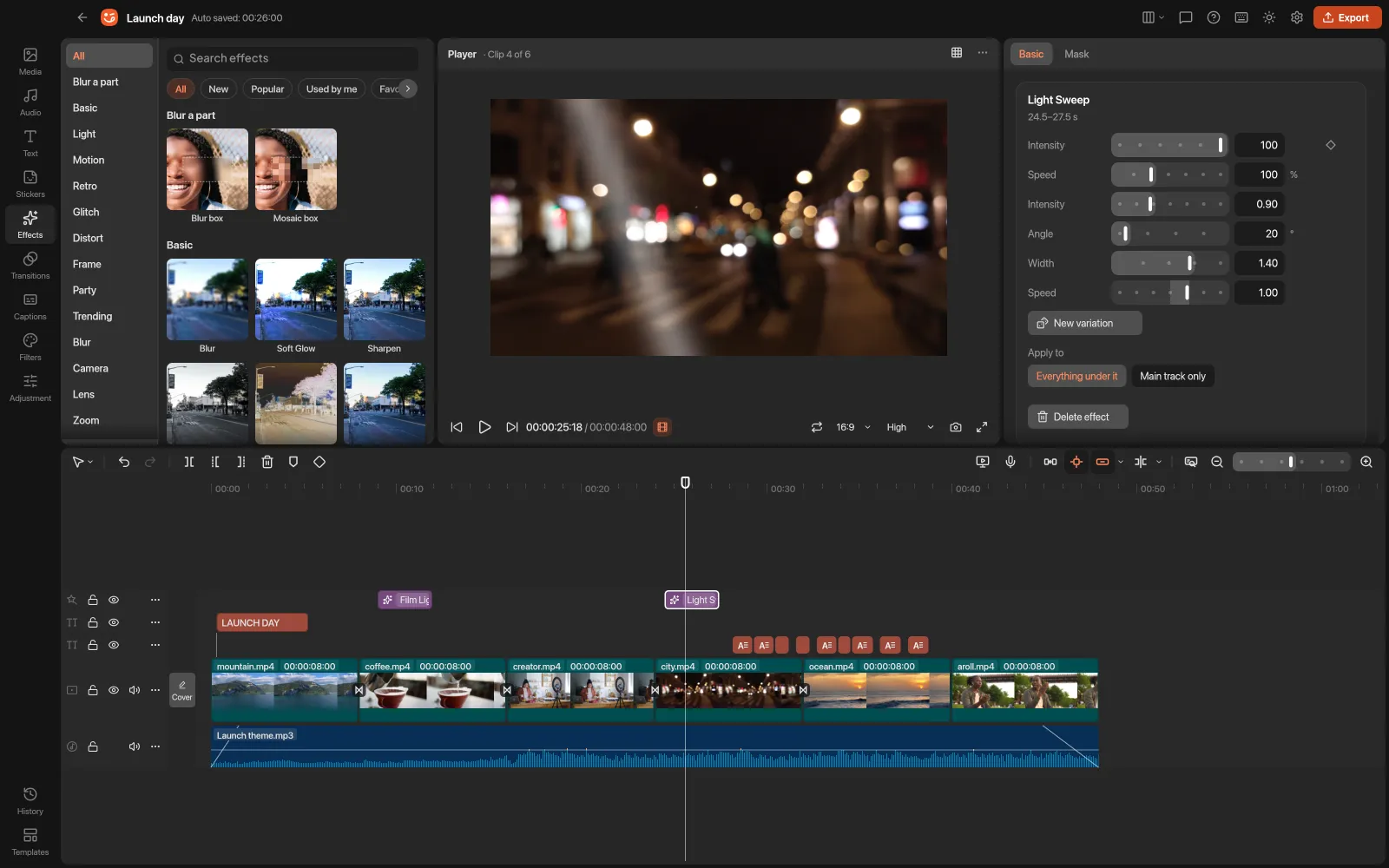The image size is (1389, 868).
Task: Open the High playback quality dropdown
Action: (910, 427)
